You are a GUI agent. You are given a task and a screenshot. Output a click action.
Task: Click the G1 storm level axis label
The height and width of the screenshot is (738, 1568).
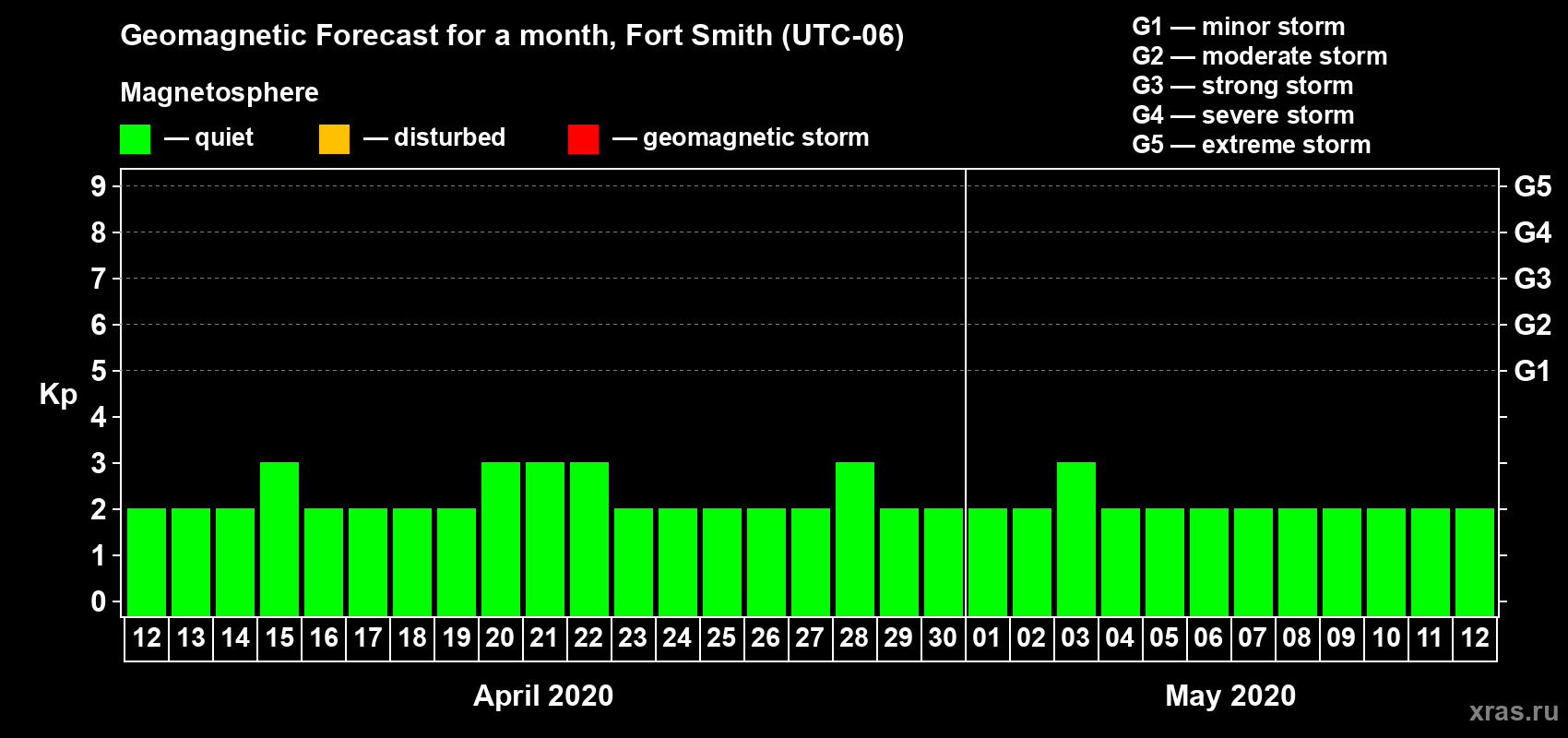click(x=1532, y=371)
